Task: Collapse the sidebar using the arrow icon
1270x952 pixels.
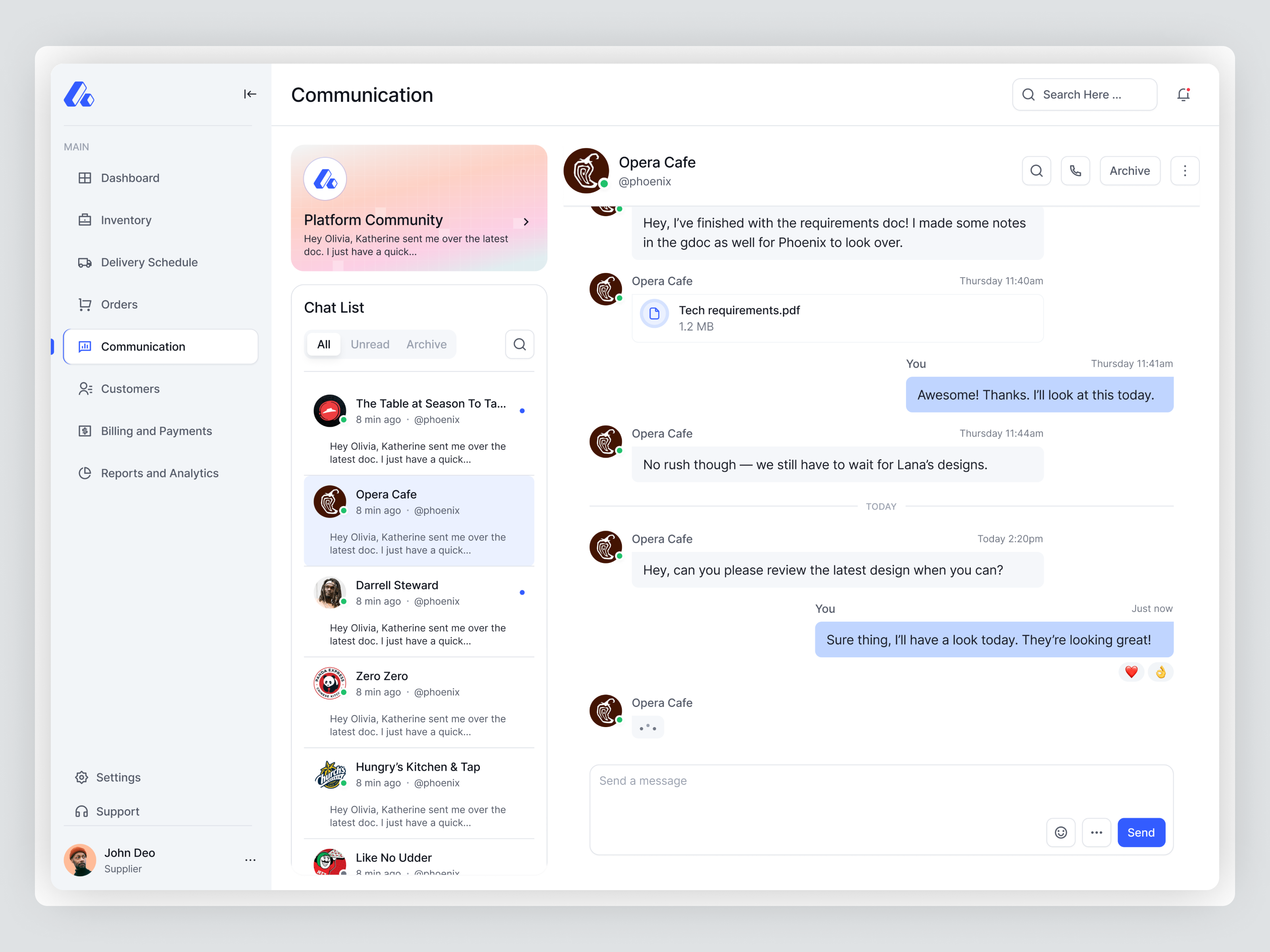Action: tap(250, 94)
